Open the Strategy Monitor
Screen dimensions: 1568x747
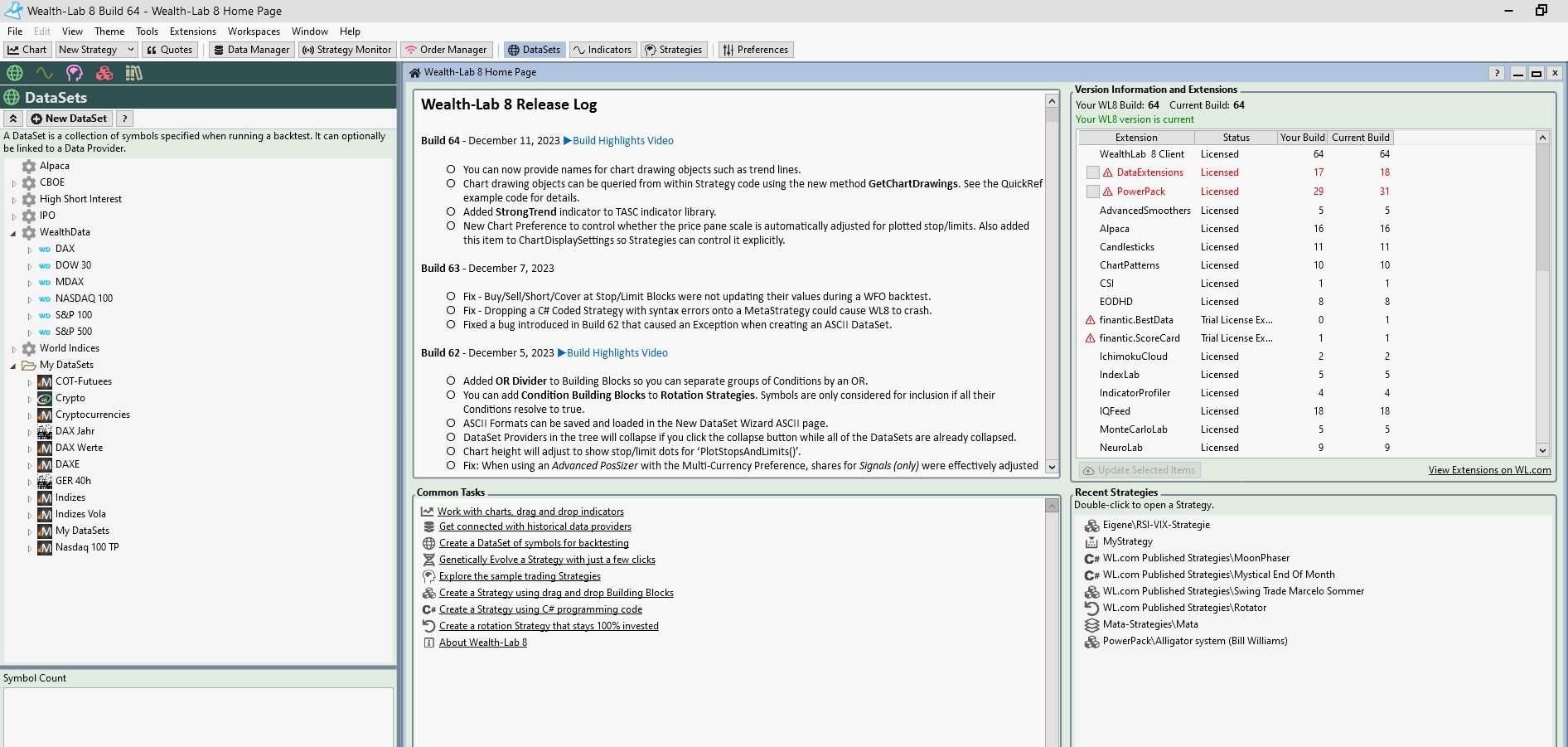pyautogui.click(x=346, y=50)
